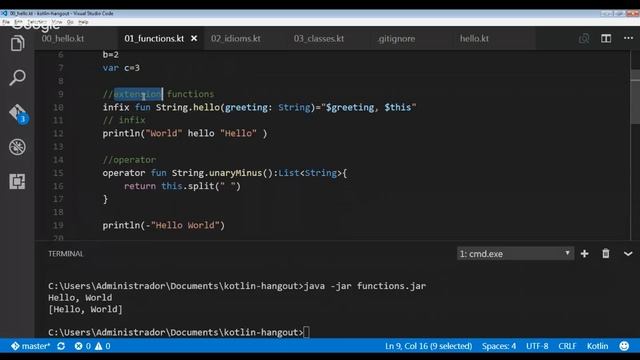Open the Help menu
The width and height of the screenshot is (640, 360).
(x=83, y=22)
